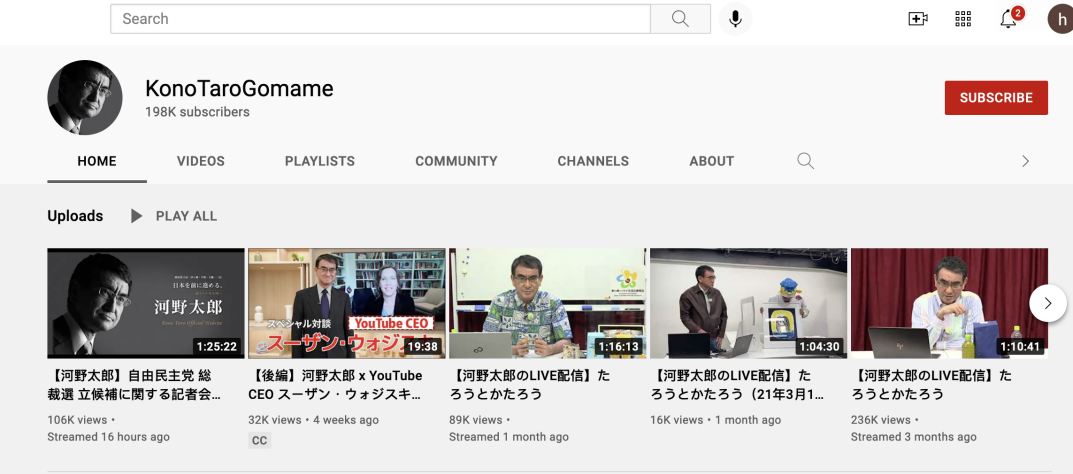The width and height of the screenshot is (1073, 474).
Task: Open the 1:25:22 press conference thumbnail
Action: click(146, 303)
